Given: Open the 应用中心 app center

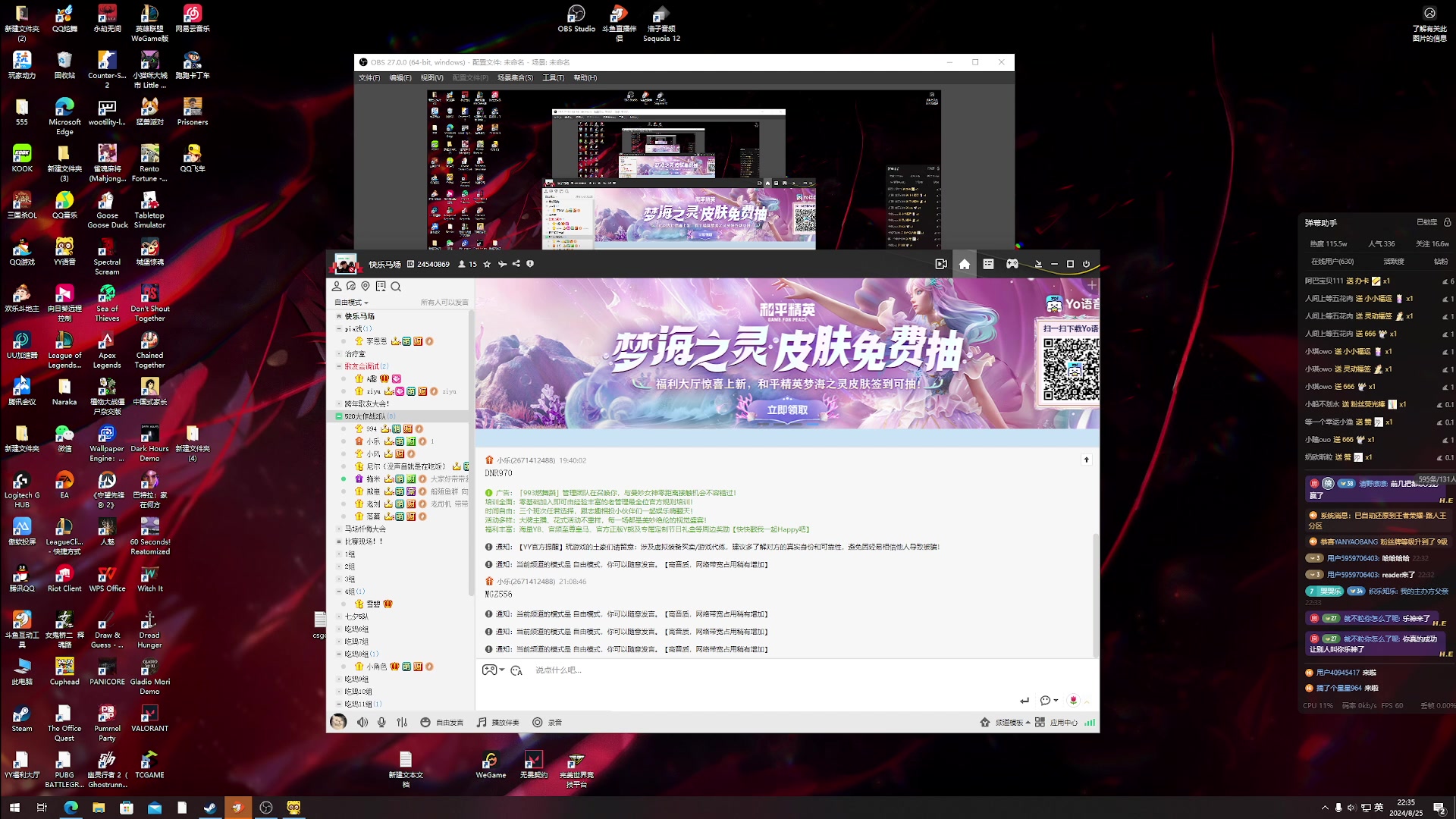Looking at the screenshot, I should [1056, 722].
